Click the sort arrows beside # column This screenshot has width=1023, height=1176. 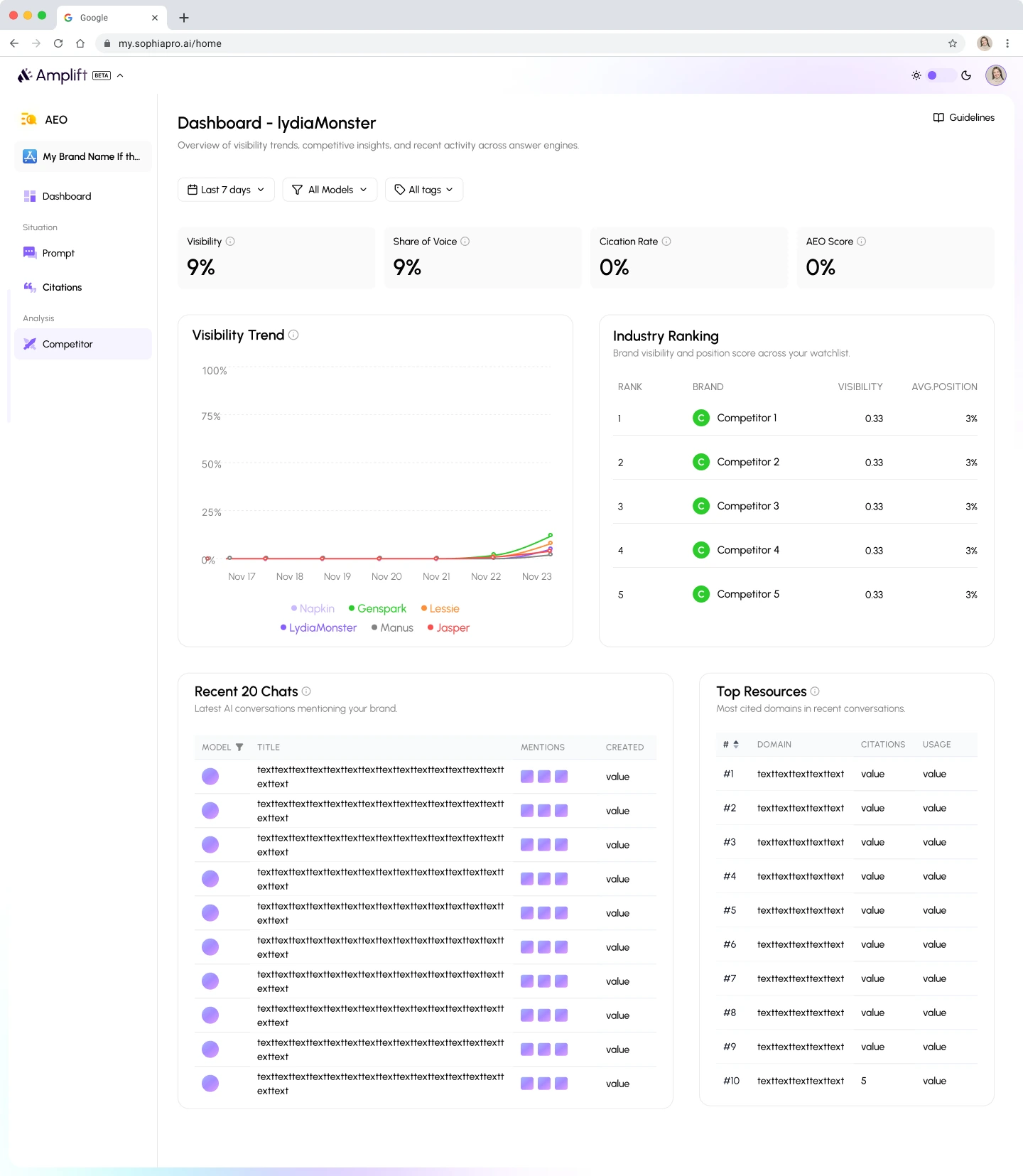[736, 744]
